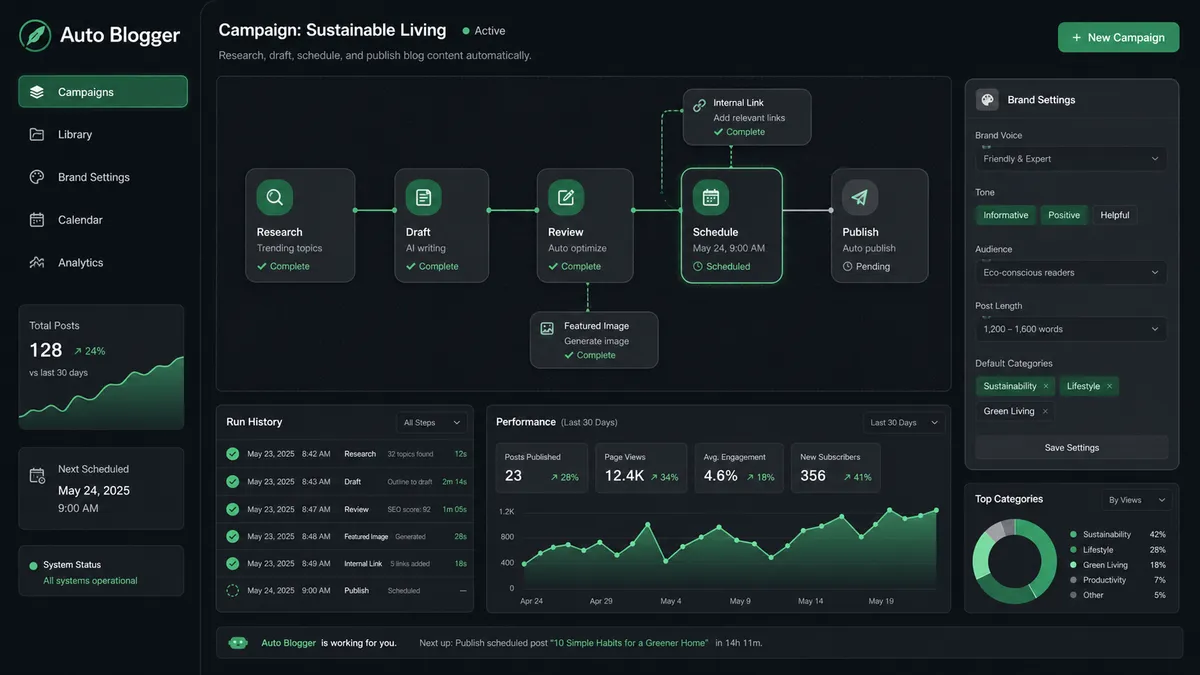The width and height of the screenshot is (1200, 675).
Task: Toggle the Informative tone chip
Action: [x=1006, y=215]
